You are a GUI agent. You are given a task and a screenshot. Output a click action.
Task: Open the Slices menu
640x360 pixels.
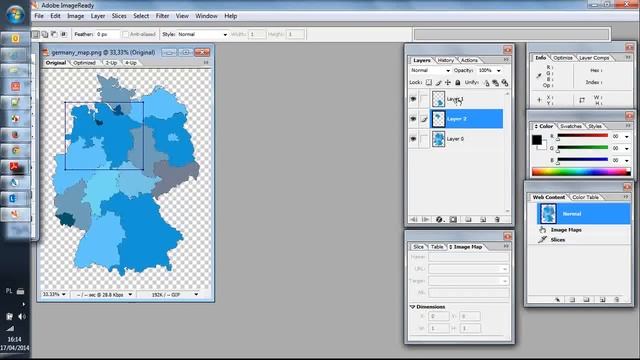click(119, 16)
